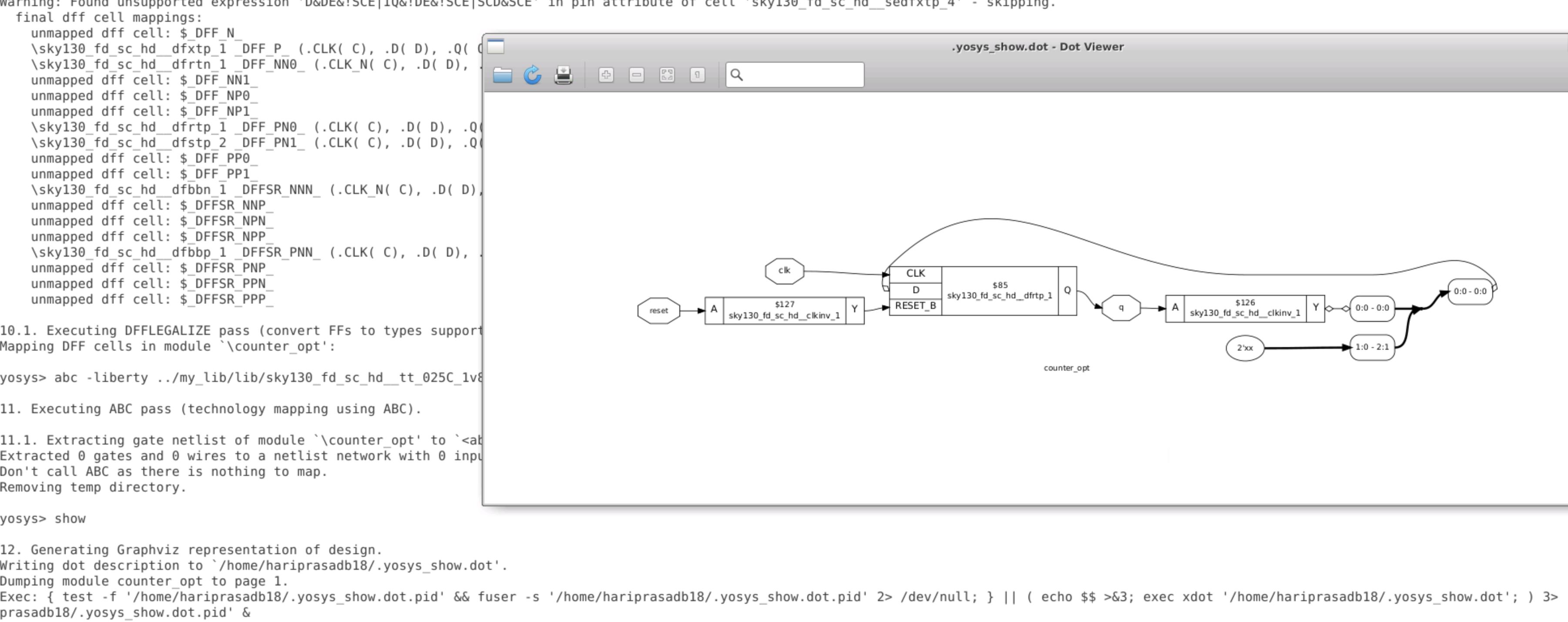Click the reset input port node
1568x622 pixels.
(658, 311)
